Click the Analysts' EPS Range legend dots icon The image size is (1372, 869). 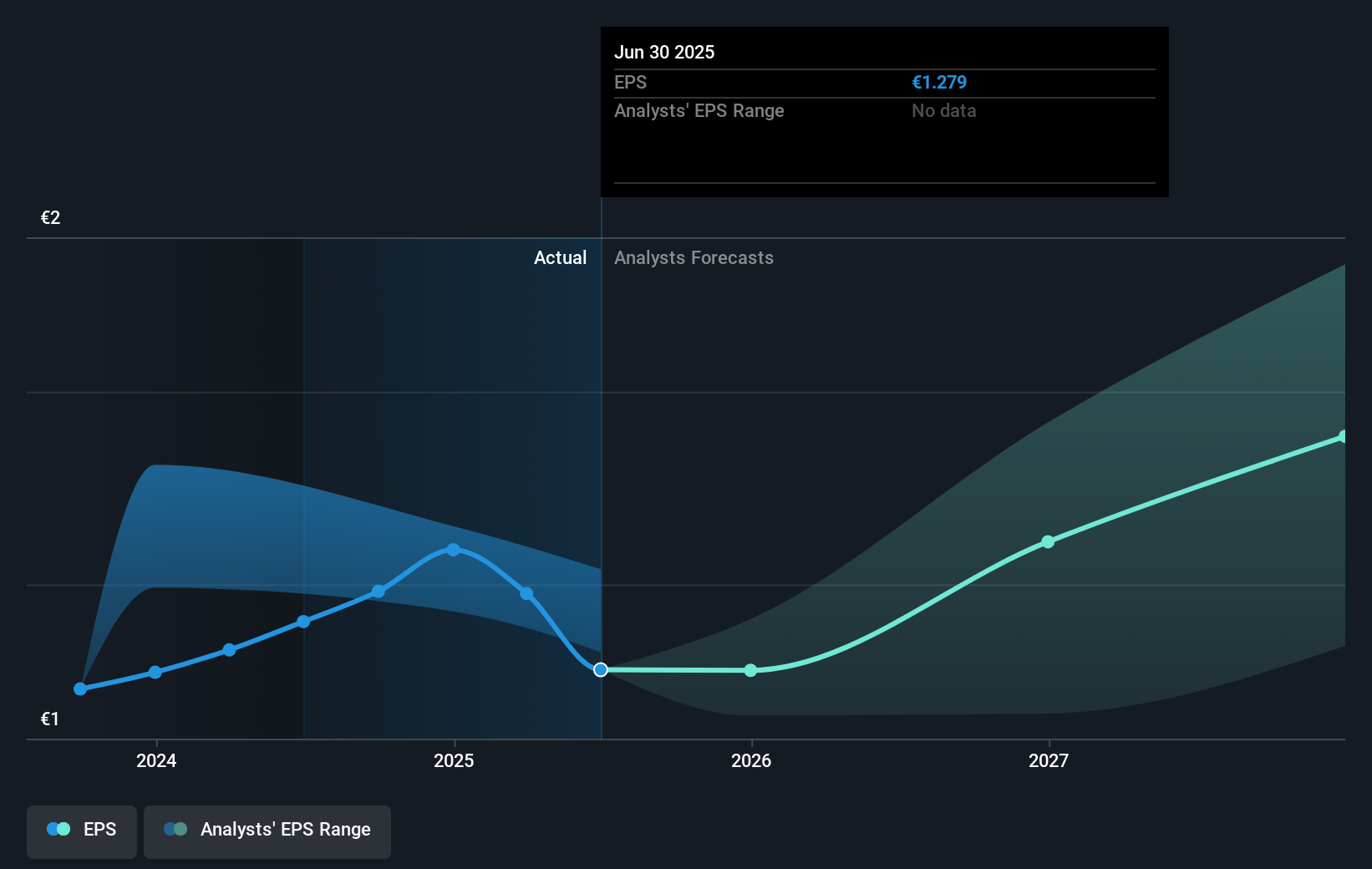(x=176, y=828)
